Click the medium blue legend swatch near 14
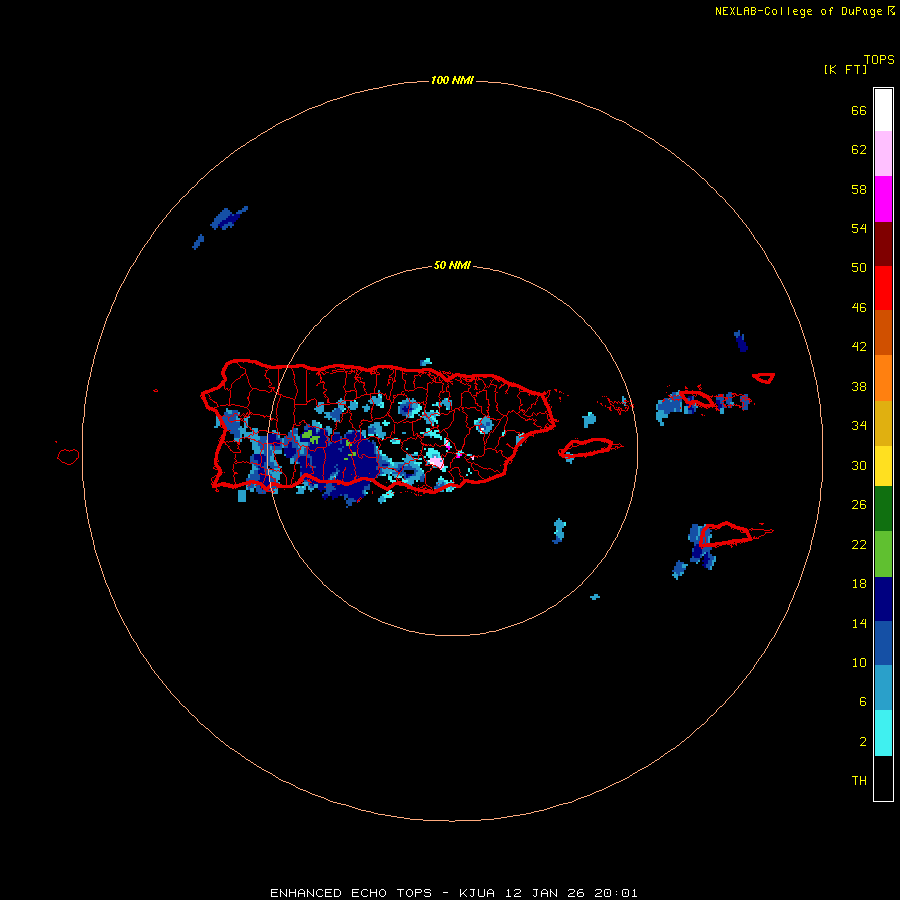The height and width of the screenshot is (900, 900). pyautogui.click(x=883, y=643)
